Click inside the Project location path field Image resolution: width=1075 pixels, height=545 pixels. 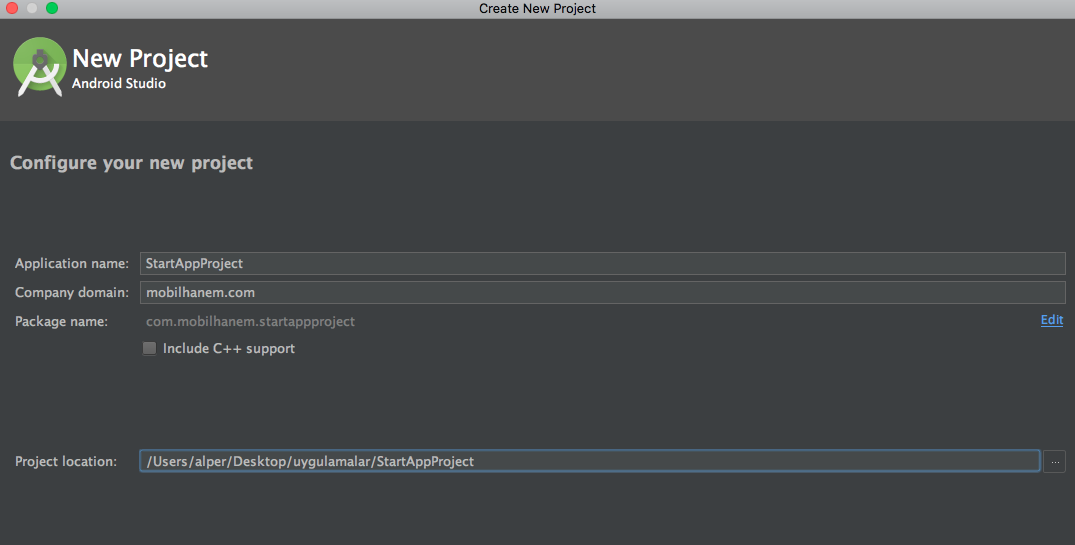(x=590, y=461)
